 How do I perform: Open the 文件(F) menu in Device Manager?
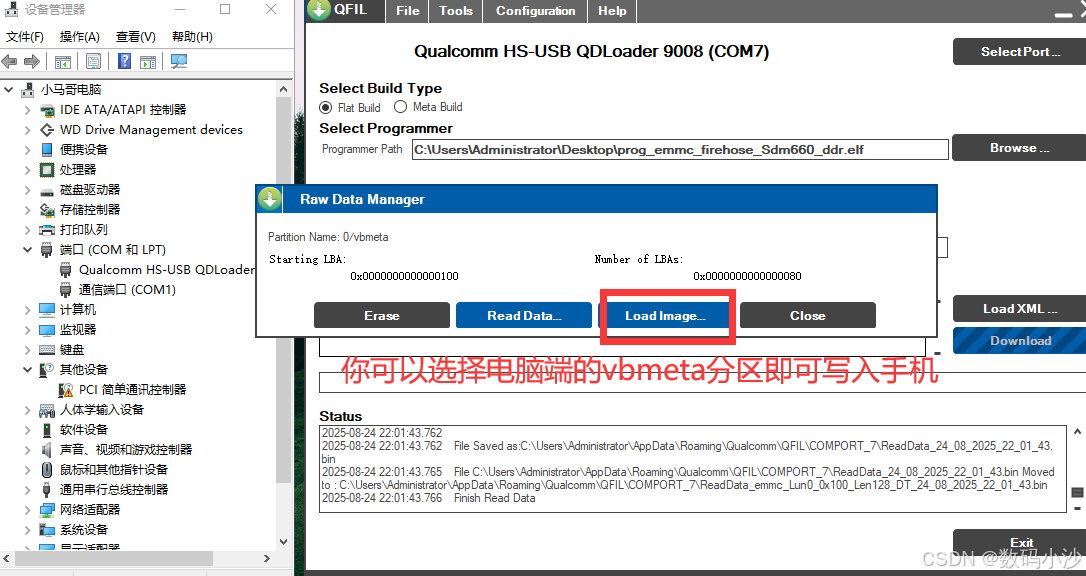(24, 37)
